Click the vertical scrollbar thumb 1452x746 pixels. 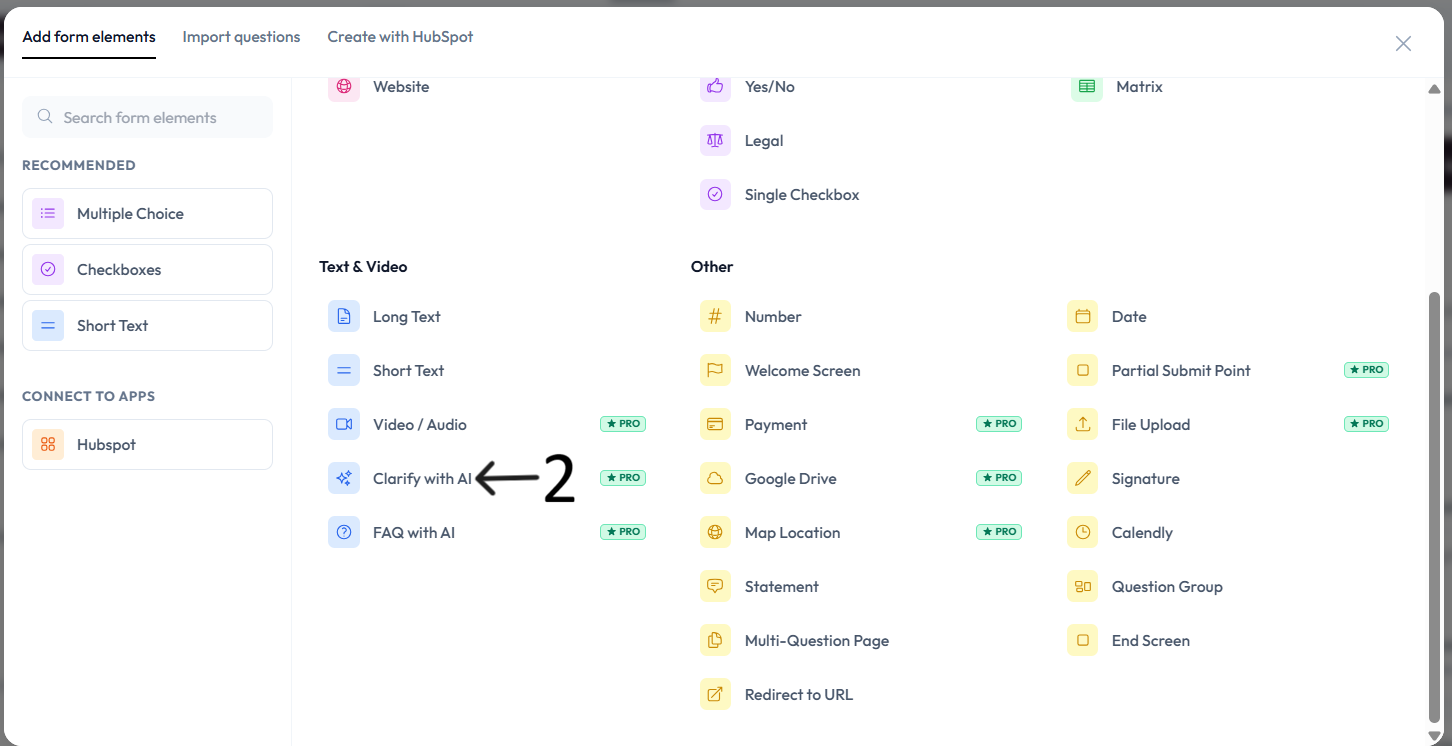[1435, 505]
